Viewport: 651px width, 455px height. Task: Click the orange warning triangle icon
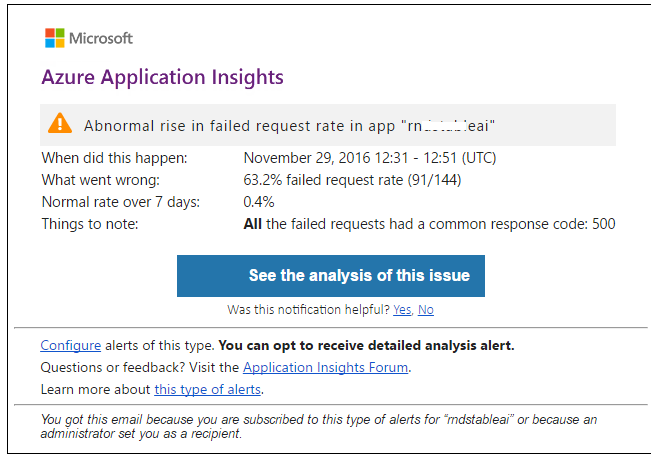(x=60, y=124)
